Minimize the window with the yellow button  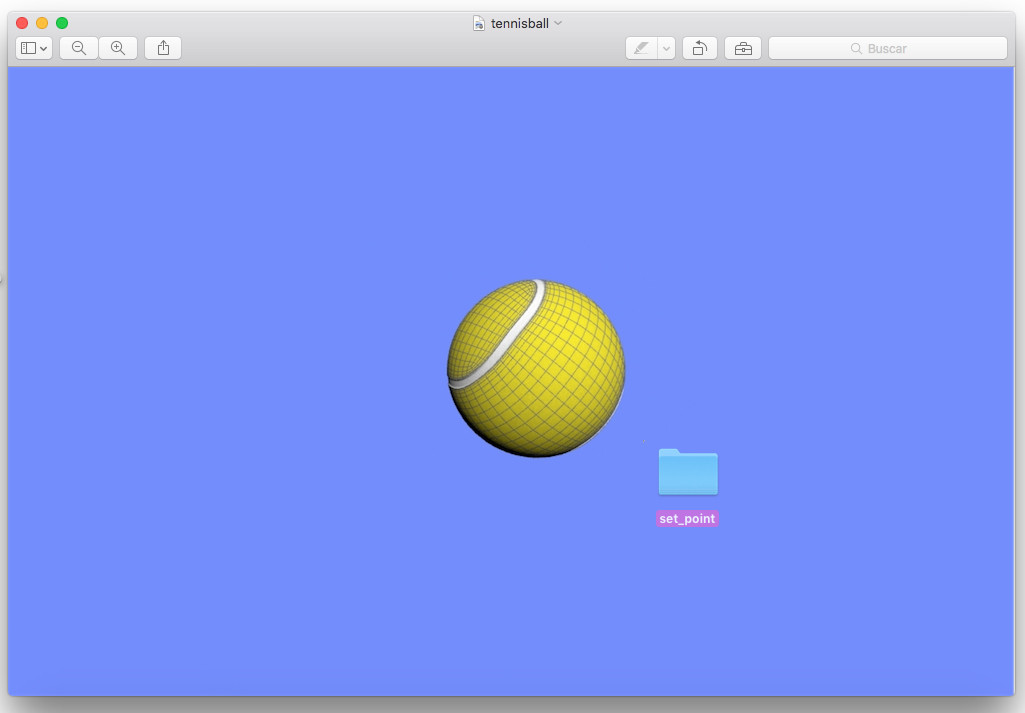click(42, 23)
